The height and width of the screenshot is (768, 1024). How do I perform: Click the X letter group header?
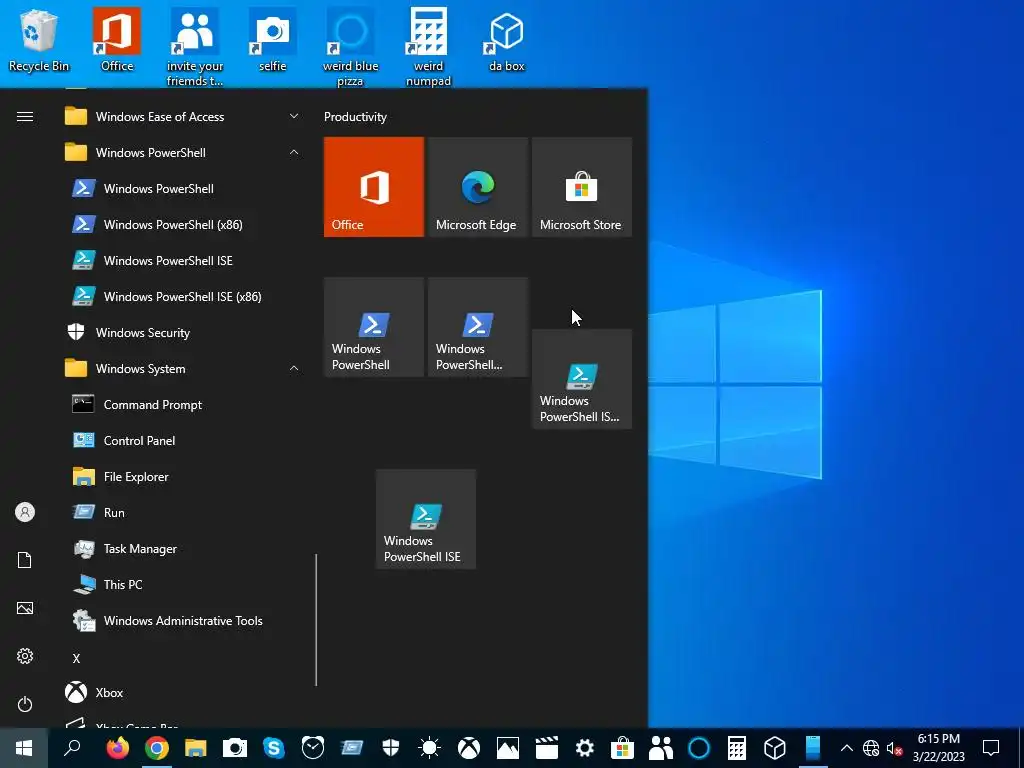coord(76,658)
